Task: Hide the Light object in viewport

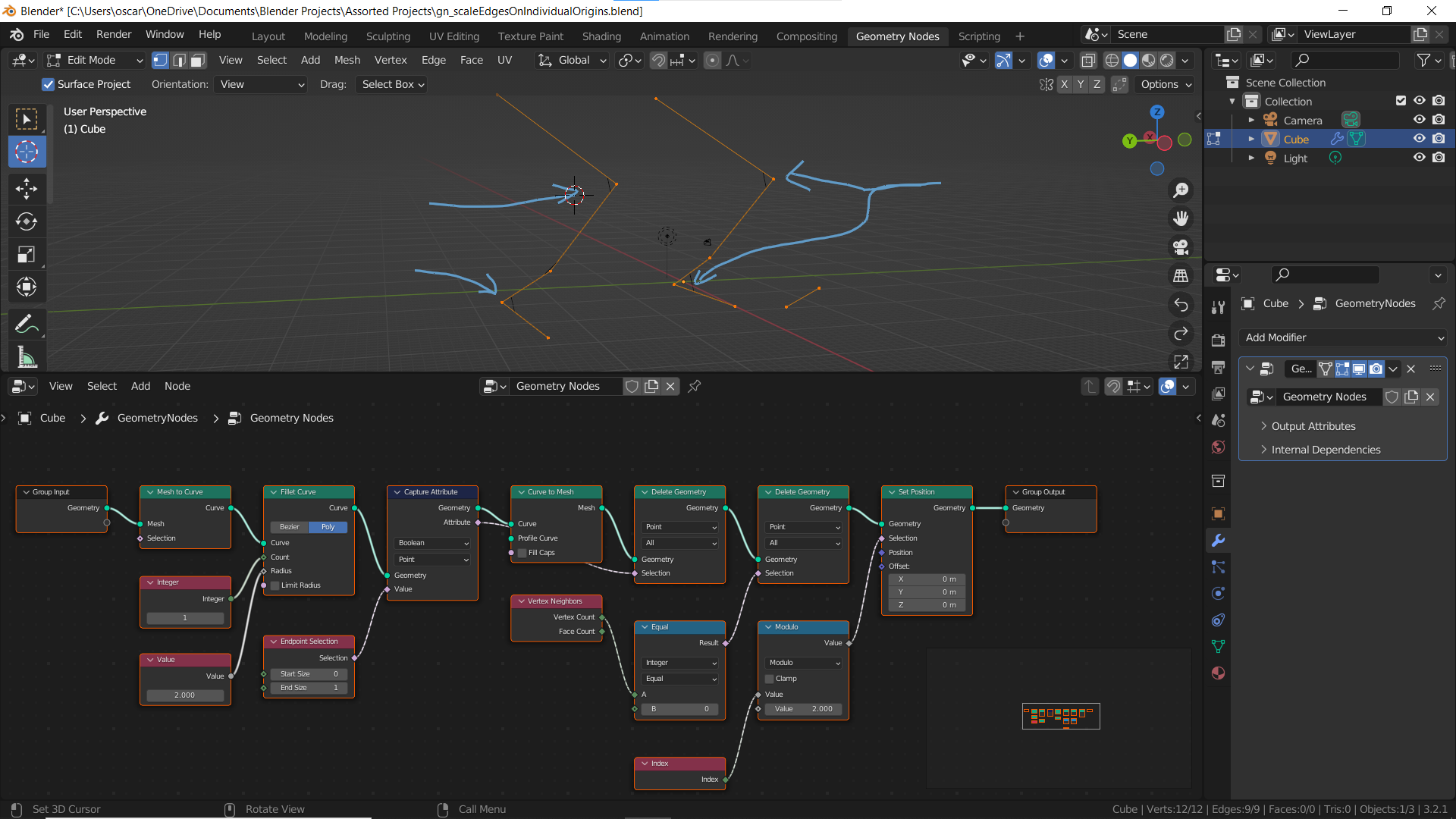Action: coord(1419,158)
